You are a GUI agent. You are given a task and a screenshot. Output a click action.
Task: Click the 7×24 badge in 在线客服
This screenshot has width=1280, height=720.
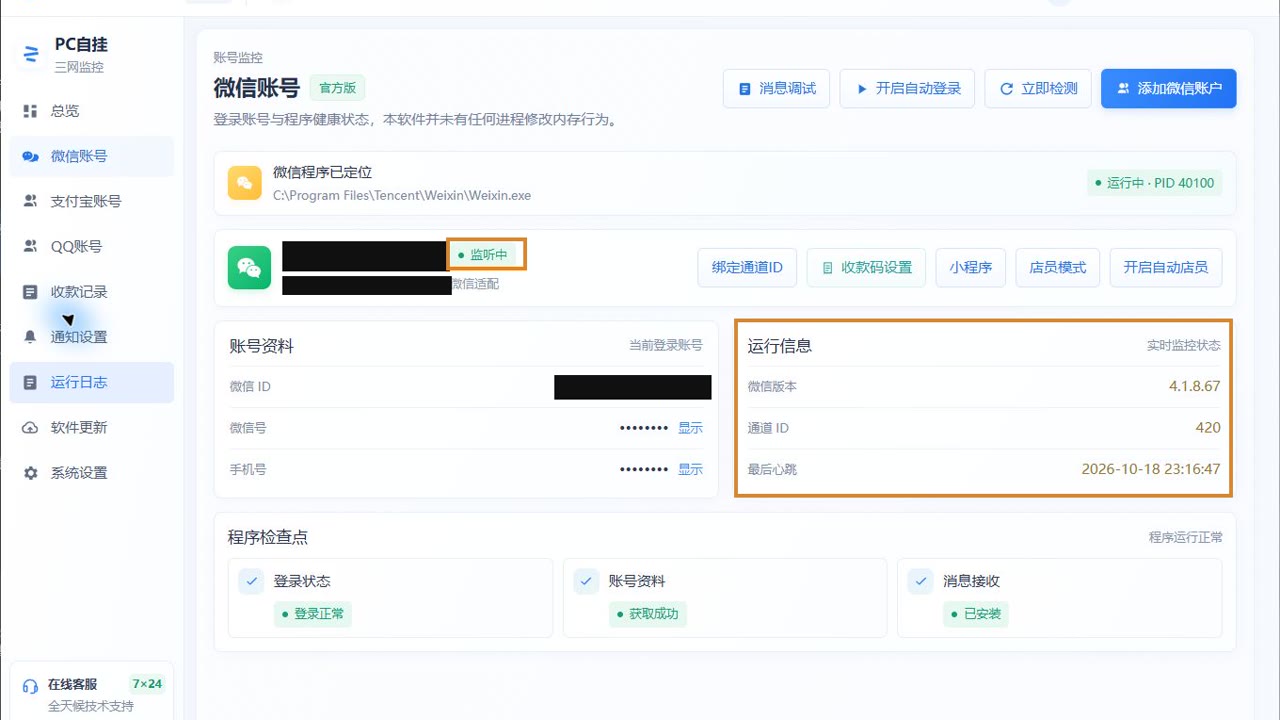click(x=146, y=684)
